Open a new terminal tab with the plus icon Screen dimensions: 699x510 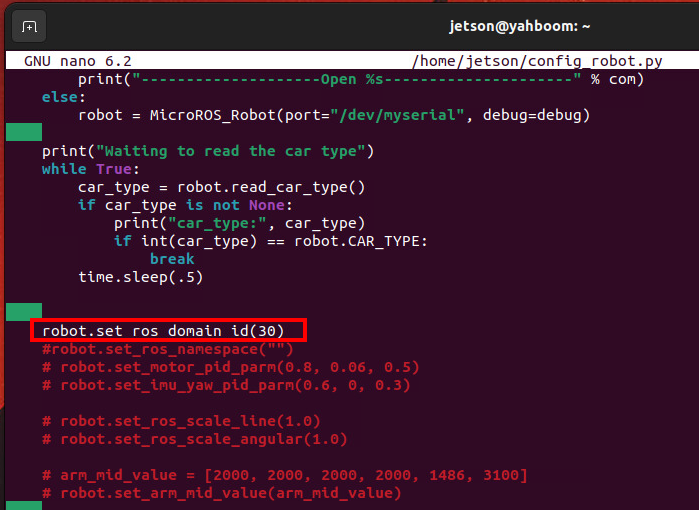[29, 27]
